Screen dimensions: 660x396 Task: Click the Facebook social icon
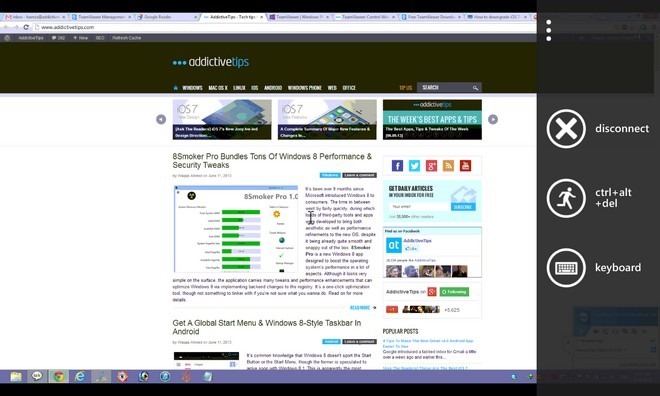(x=397, y=165)
